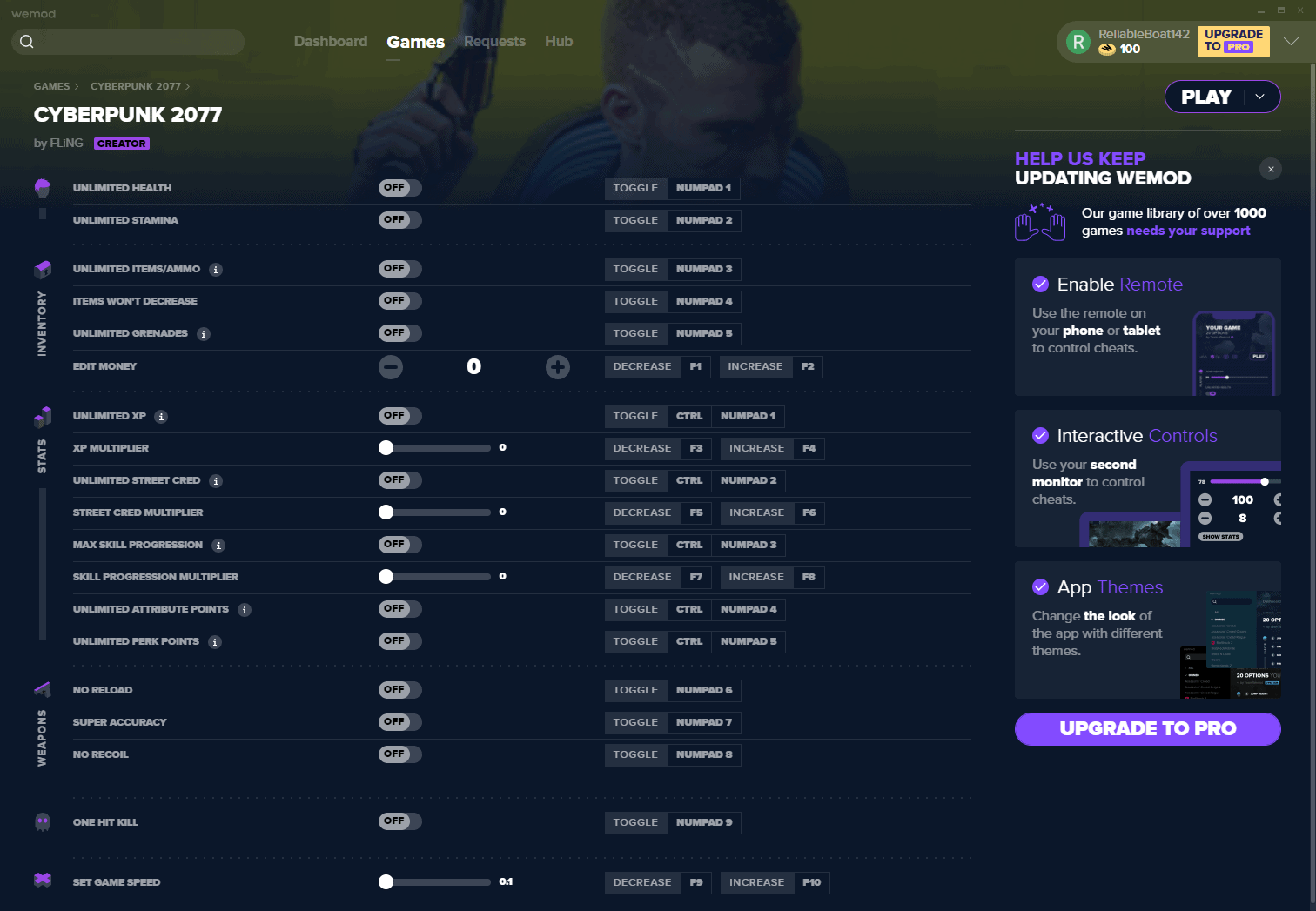Click the Numpad 1 hotkey for Unlimited Health

703,188
